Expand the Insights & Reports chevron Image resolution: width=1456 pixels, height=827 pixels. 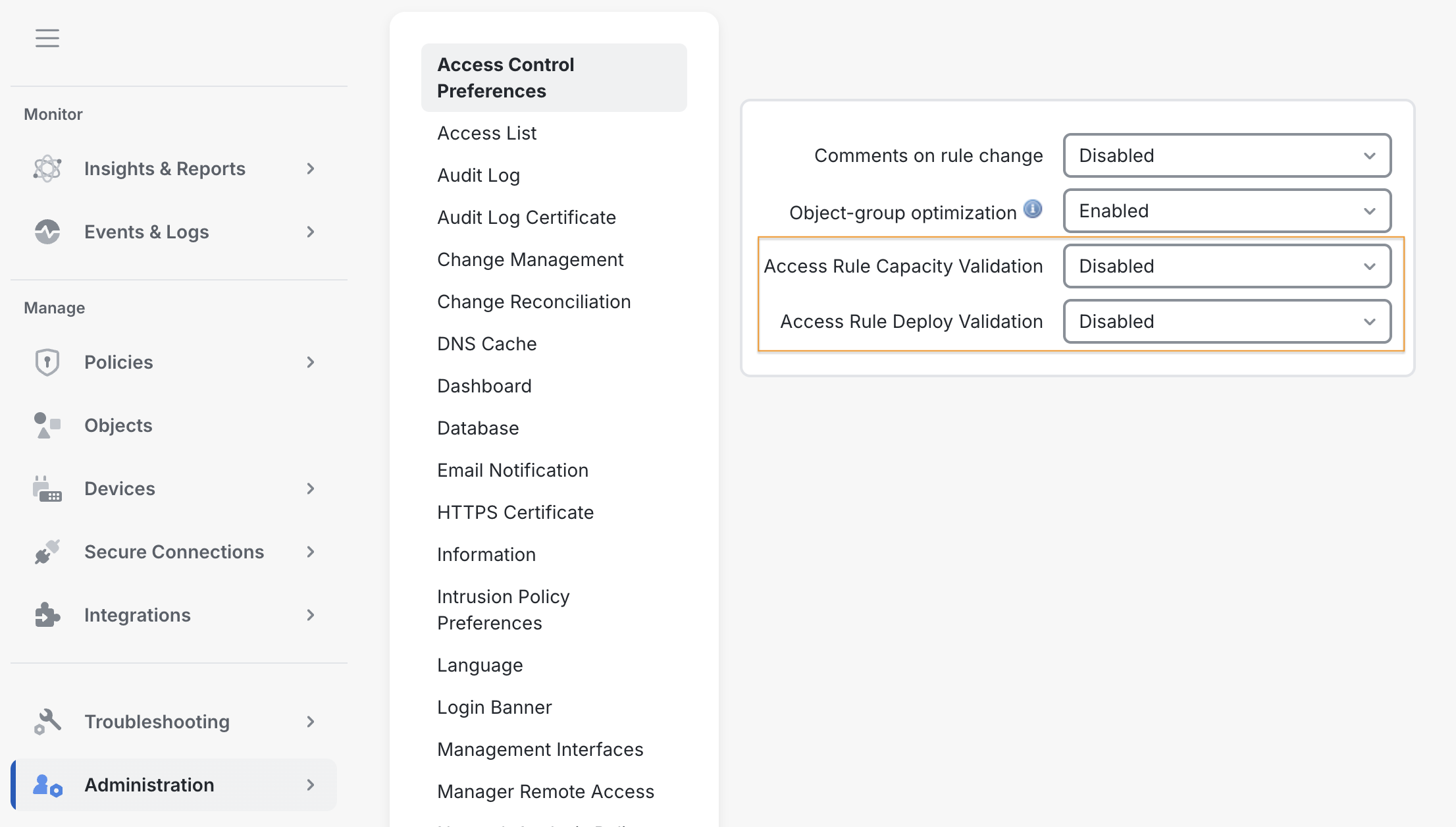pos(311,169)
